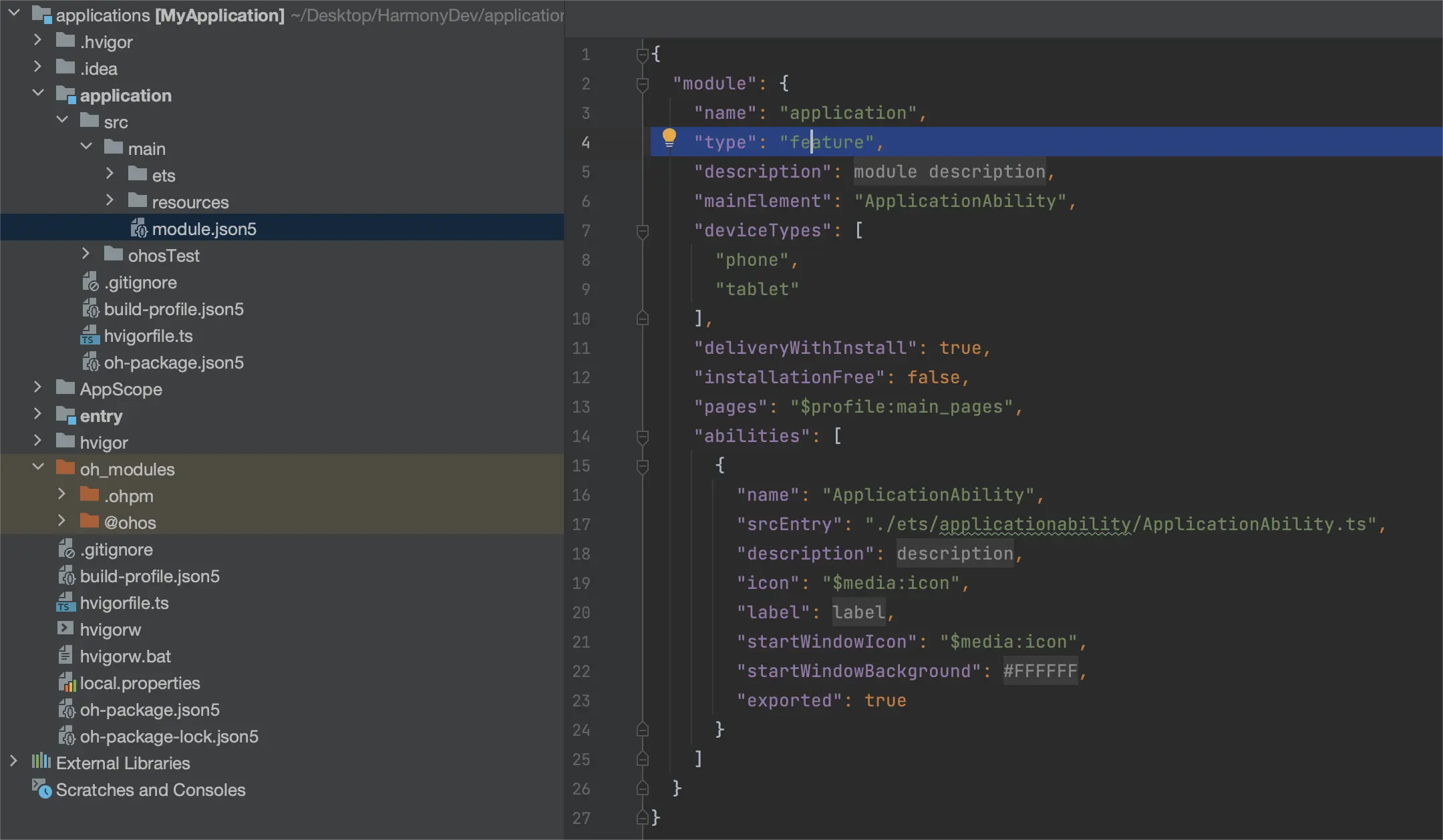Expand the ets folder
The height and width of the screenshot is (840, 1443).
click(110, 174)
